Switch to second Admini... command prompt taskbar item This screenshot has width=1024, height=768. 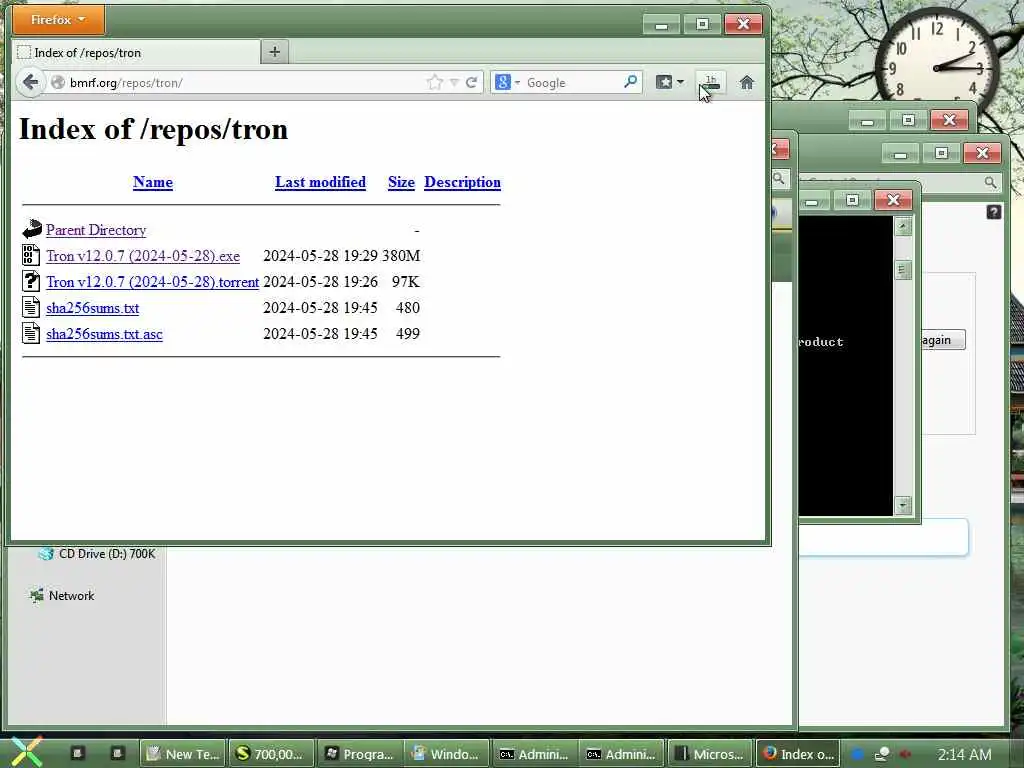[622, 754]
